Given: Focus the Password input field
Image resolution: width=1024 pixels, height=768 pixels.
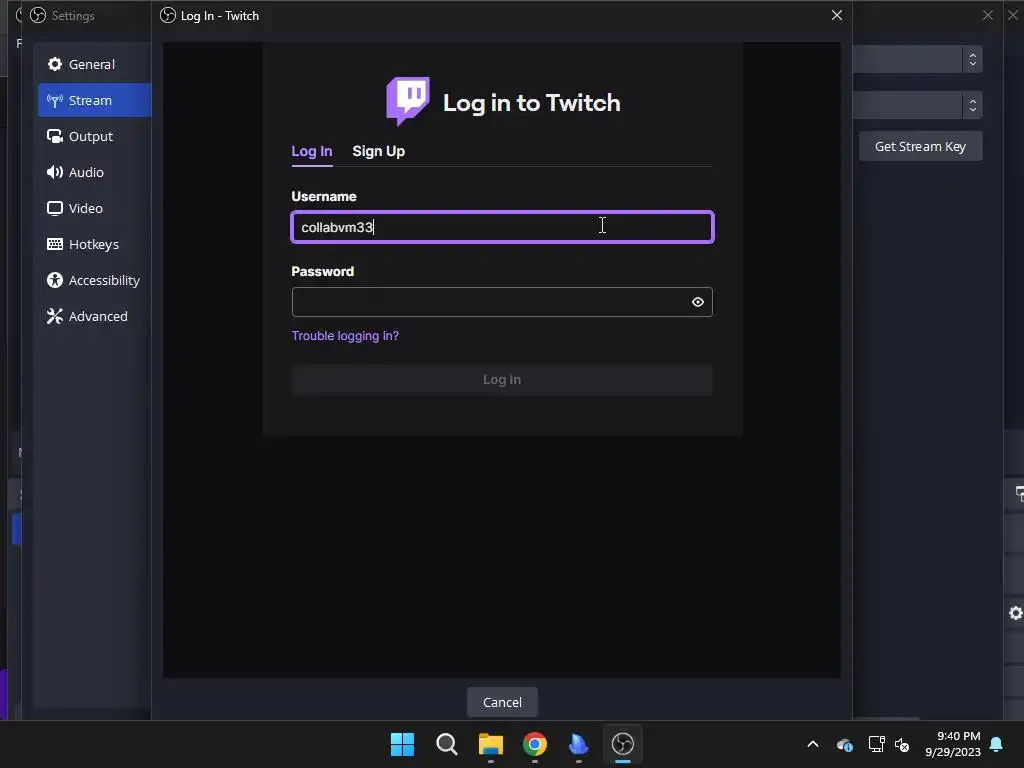Looking at the screenshot, I should pos(502,302).
